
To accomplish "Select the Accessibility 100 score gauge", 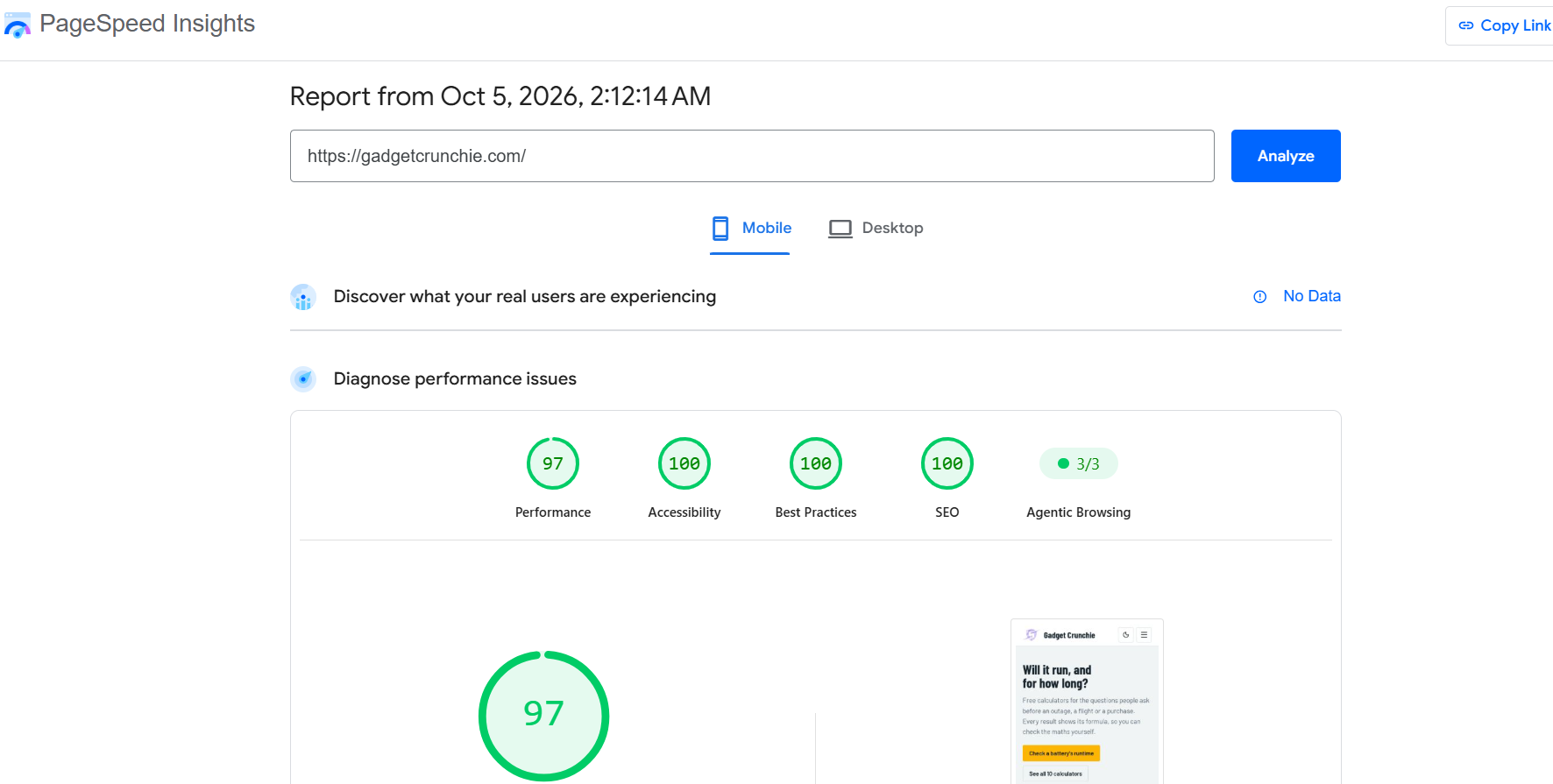I will pos(684,463).
